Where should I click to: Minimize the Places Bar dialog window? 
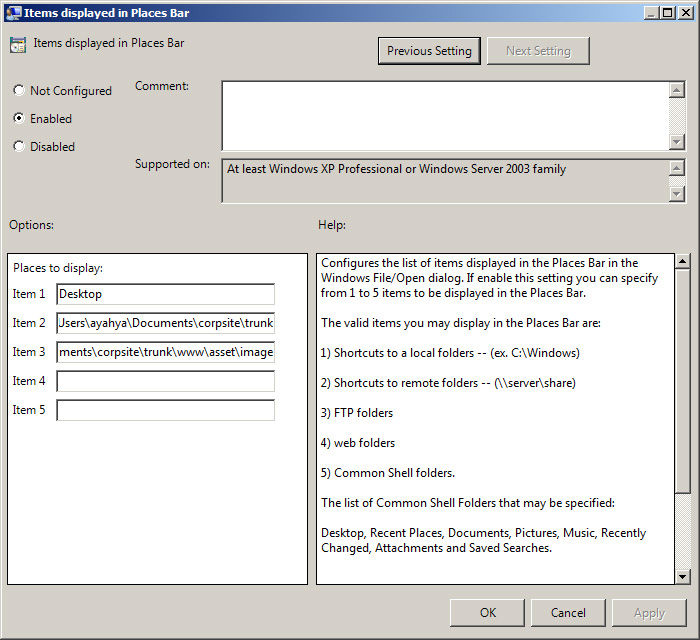651,12
